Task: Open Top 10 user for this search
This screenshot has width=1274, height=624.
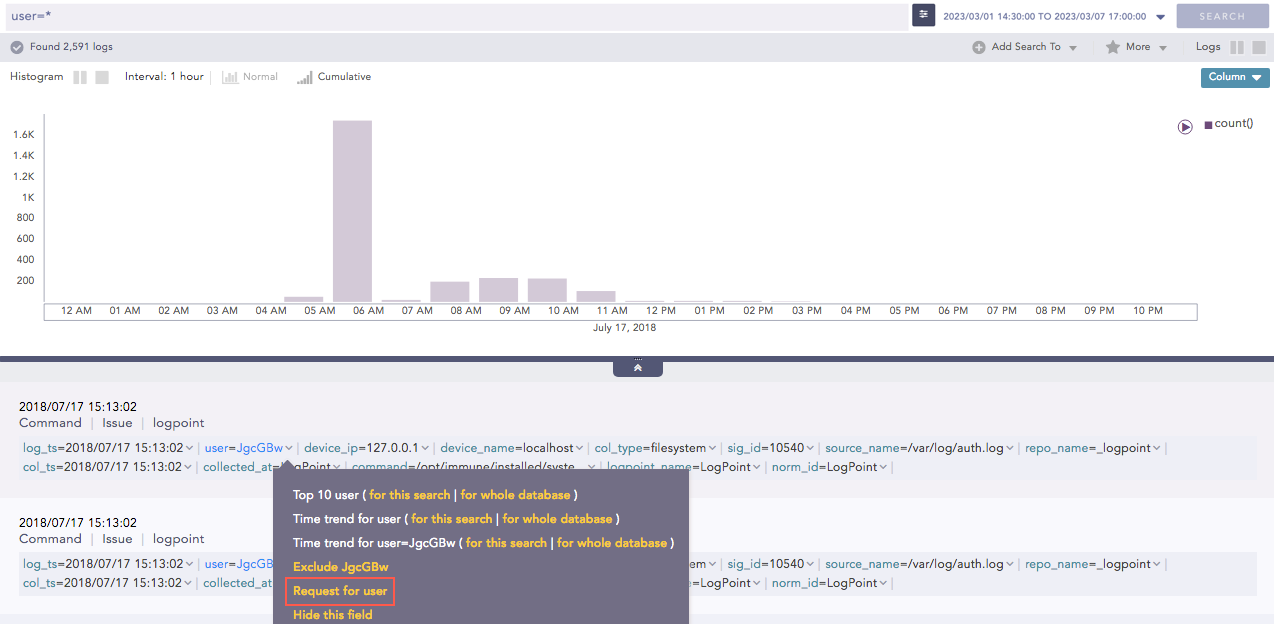Action: coord(409,494)
